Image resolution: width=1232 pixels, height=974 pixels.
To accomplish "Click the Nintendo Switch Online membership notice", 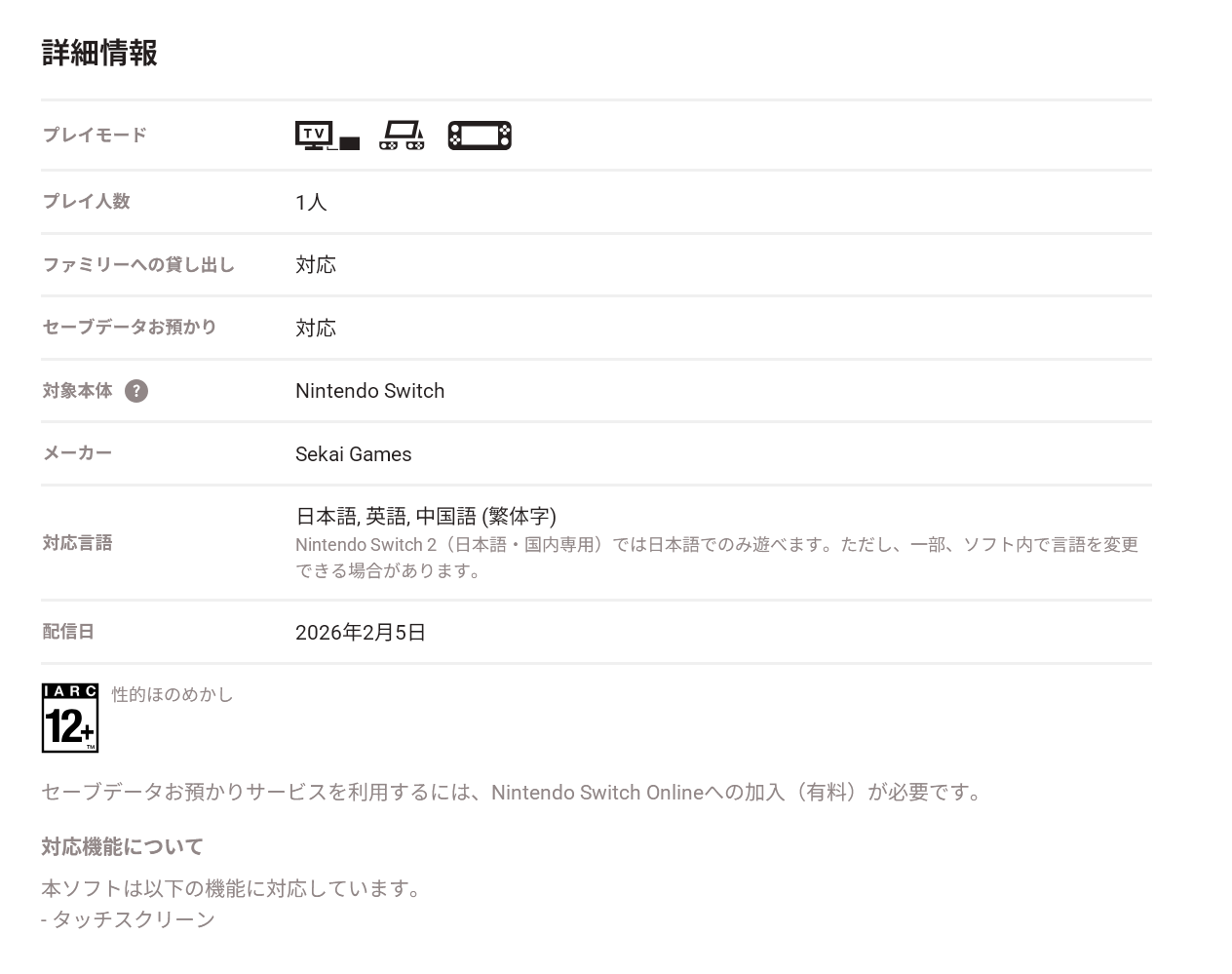I will pyautogui.click(x=514, y=792).
